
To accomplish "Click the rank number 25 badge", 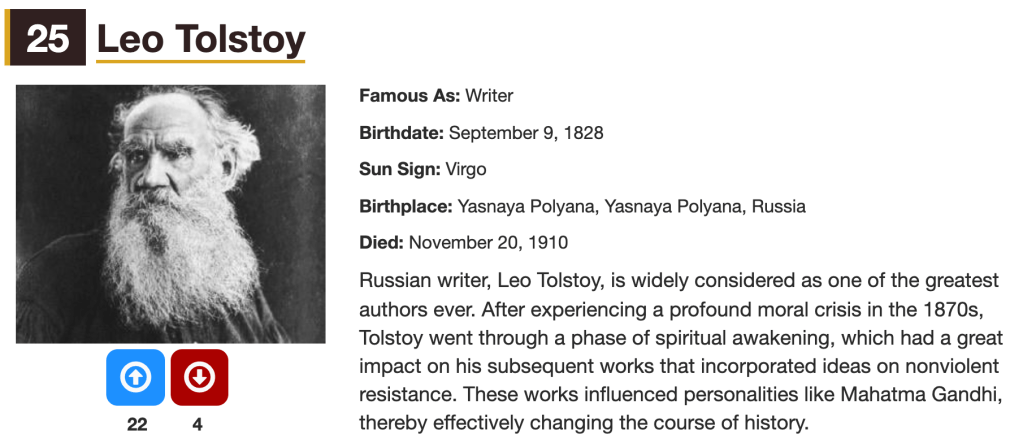I will [x=47, y=39].
